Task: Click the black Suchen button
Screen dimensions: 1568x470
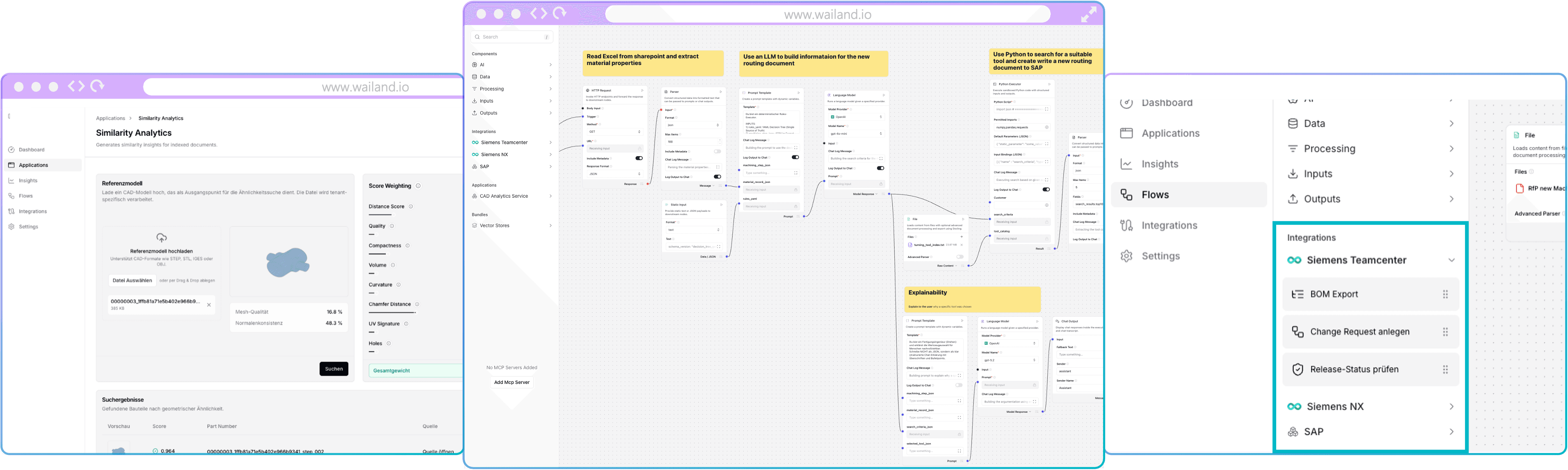Action: point(333,368)
